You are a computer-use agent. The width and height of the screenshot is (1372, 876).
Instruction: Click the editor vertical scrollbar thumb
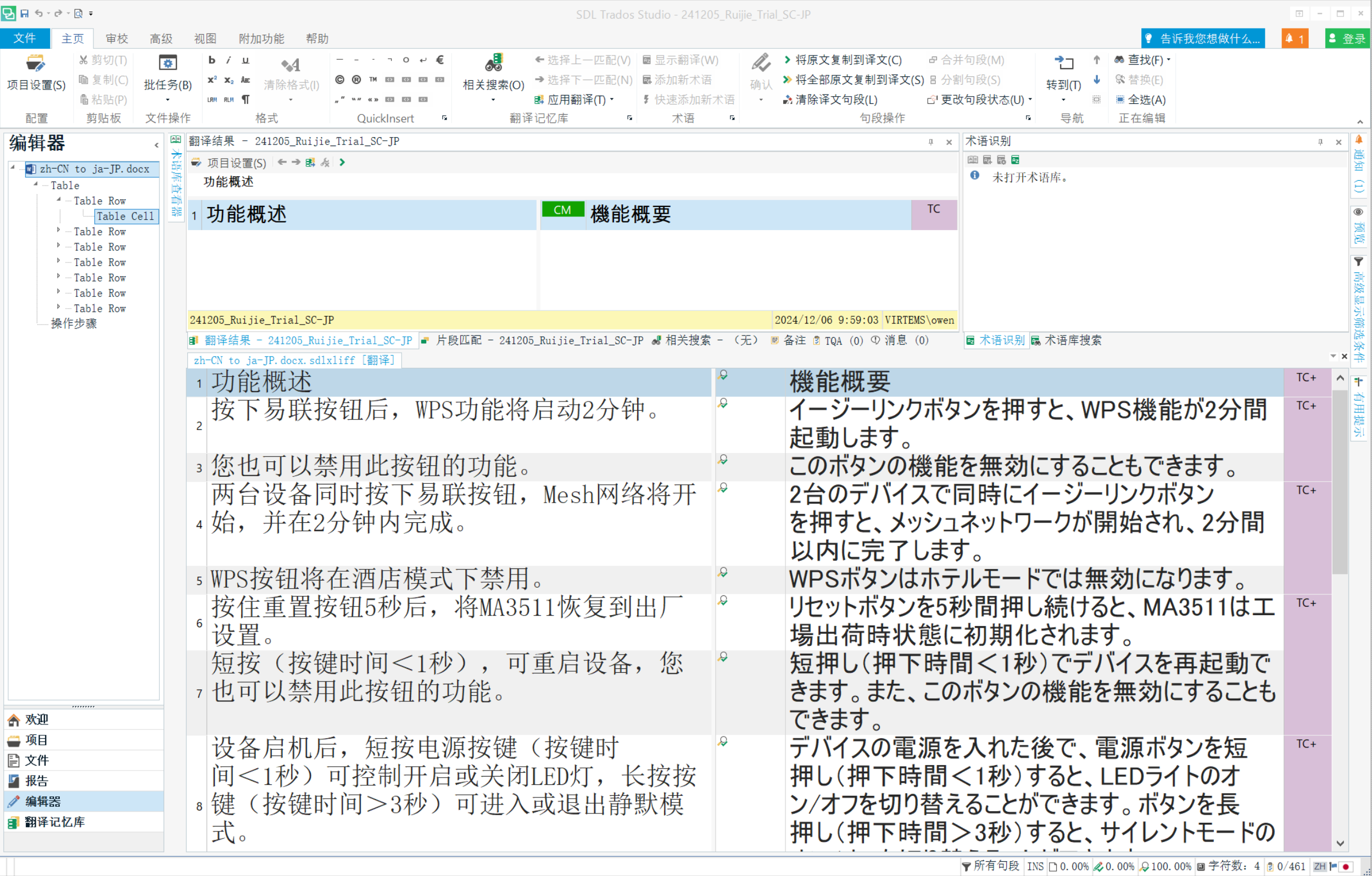[x=1340, y=481]
